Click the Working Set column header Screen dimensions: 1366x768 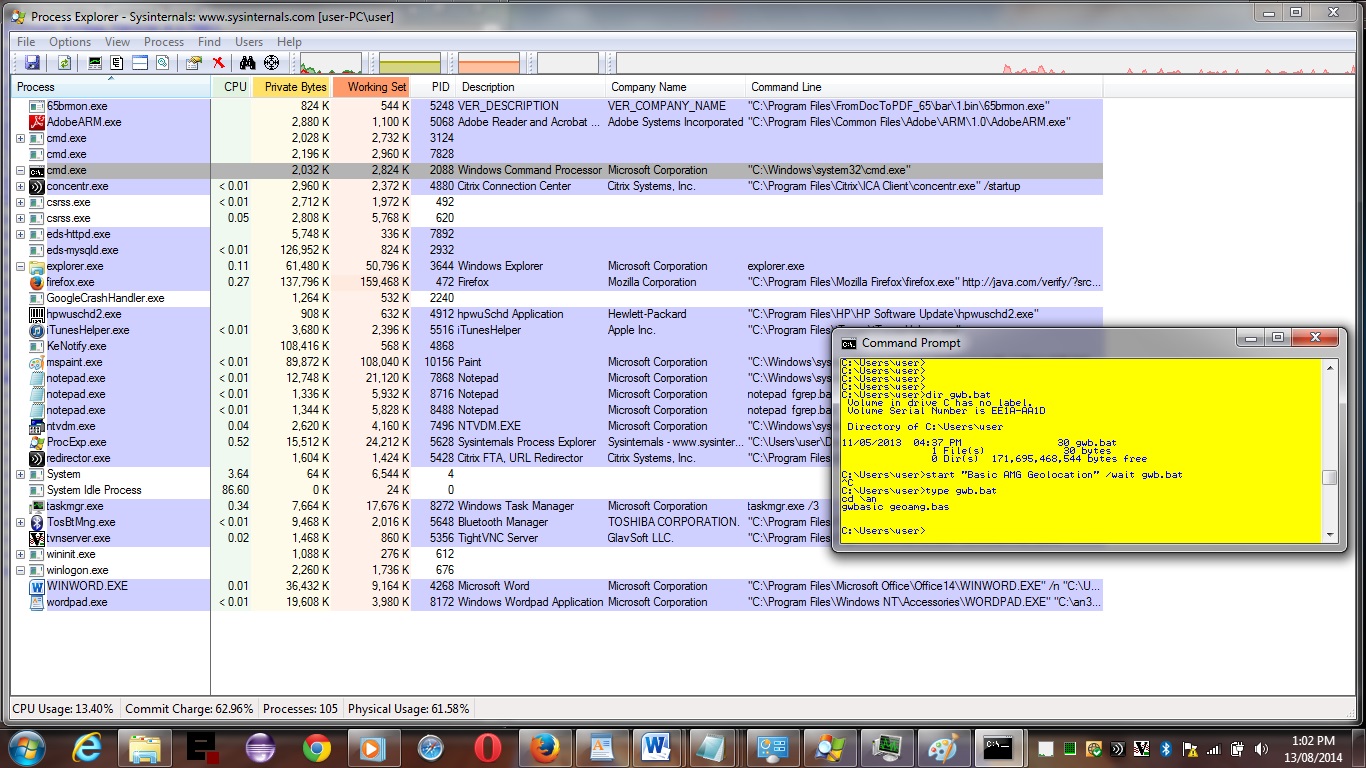coord(376,87)
